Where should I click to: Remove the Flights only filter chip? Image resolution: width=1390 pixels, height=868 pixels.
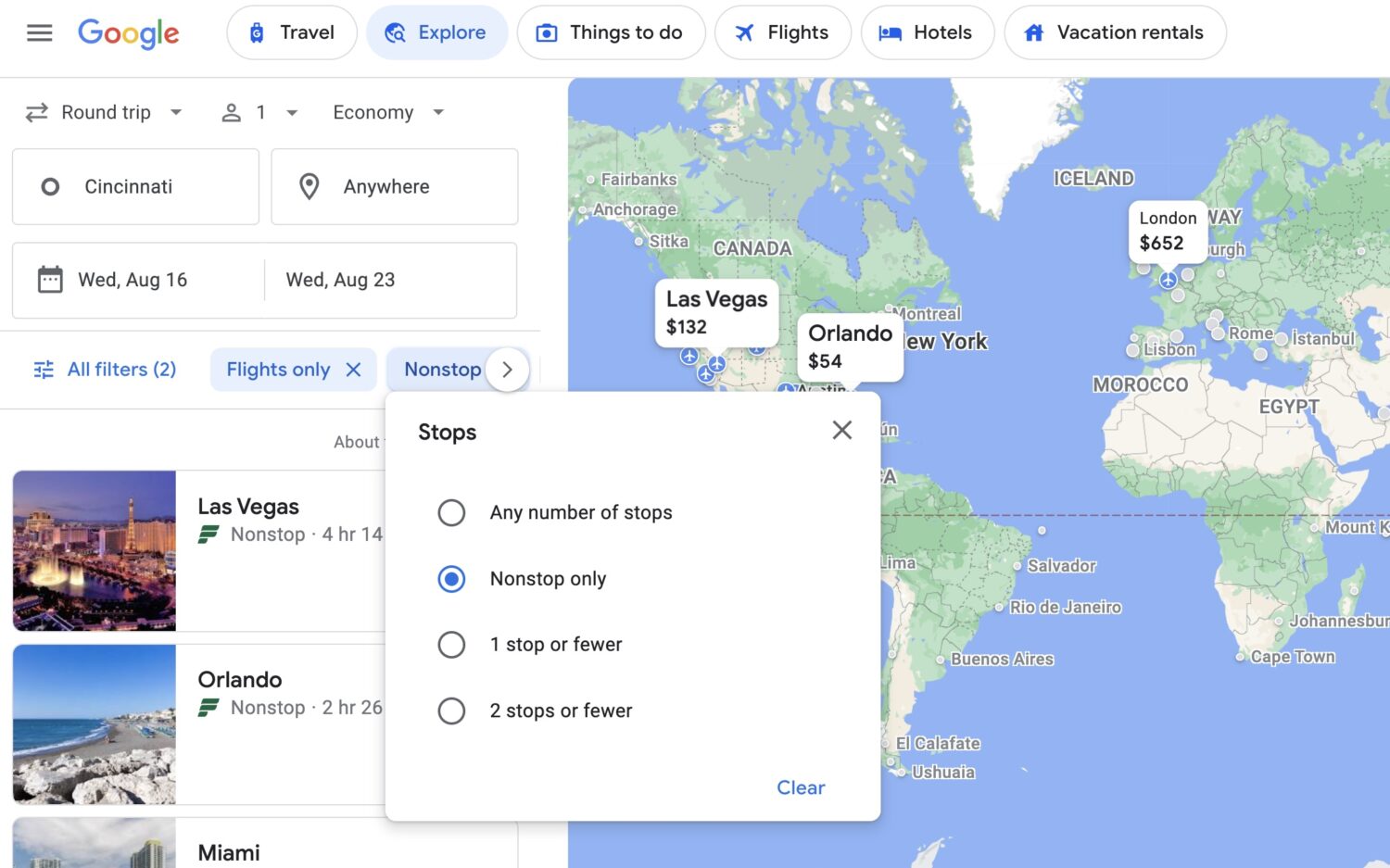point(353,369)
